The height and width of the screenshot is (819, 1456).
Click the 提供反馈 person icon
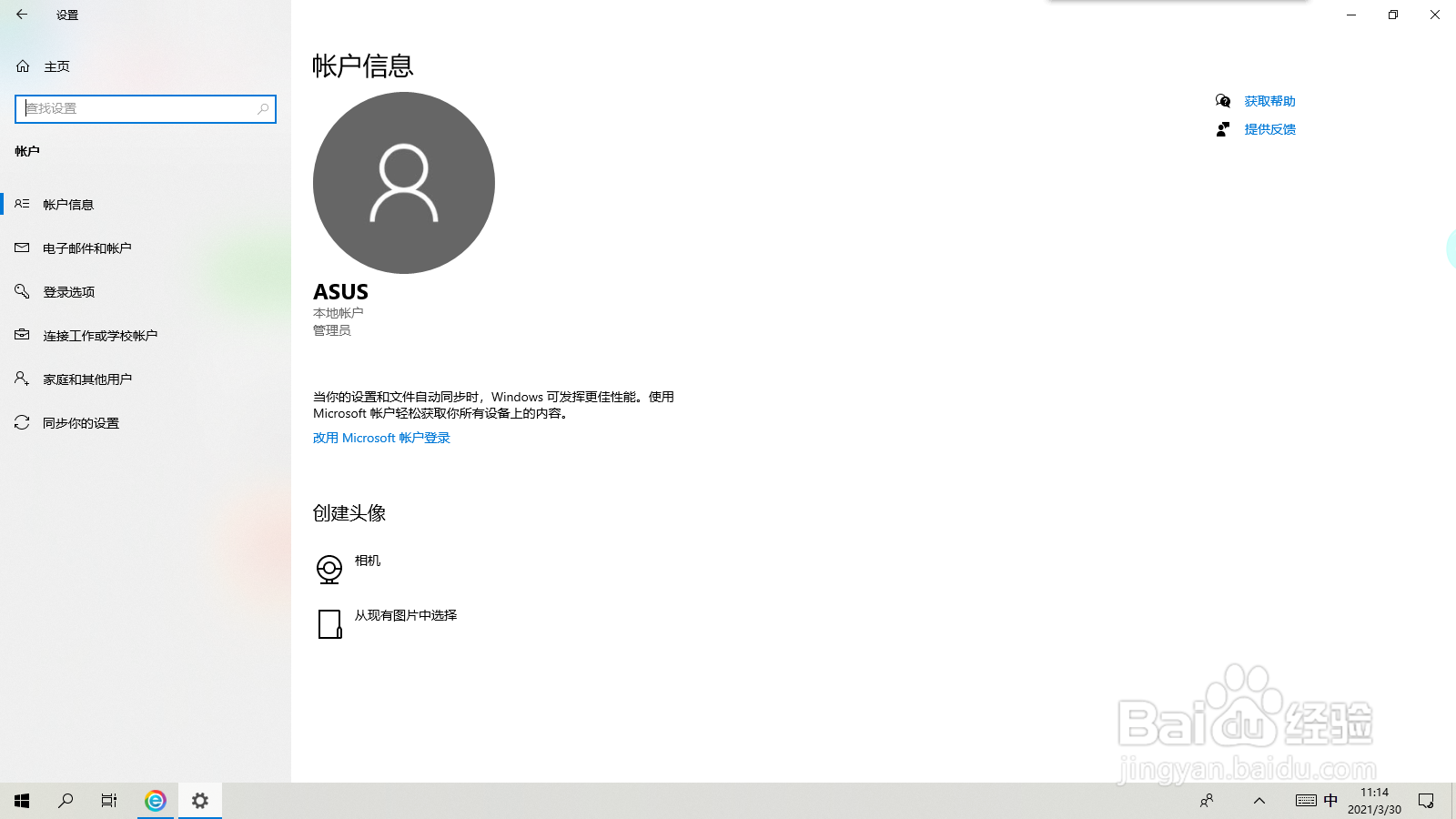pyautogui.click(x=1223, y=129)
